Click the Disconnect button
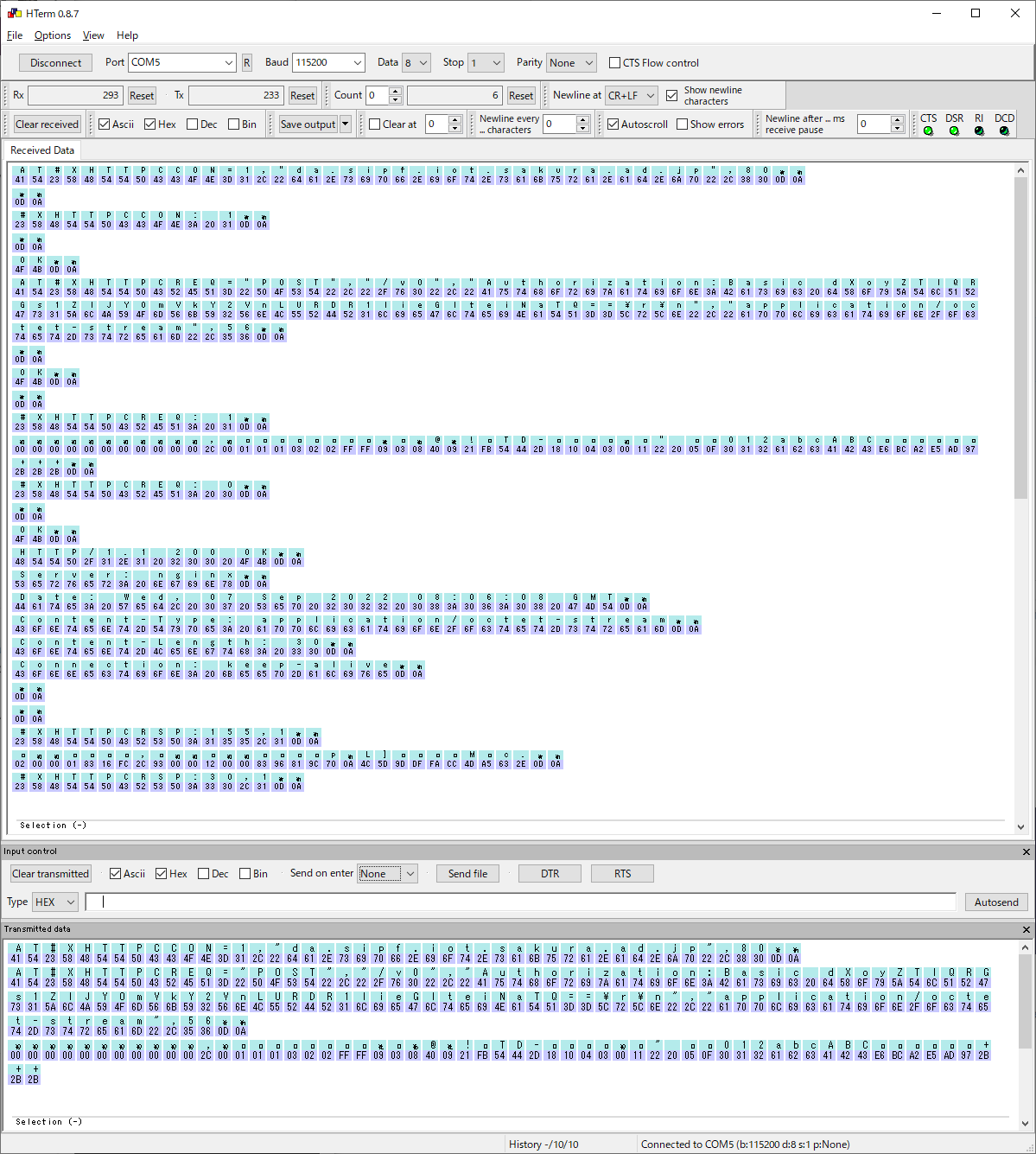 (56, 63)
